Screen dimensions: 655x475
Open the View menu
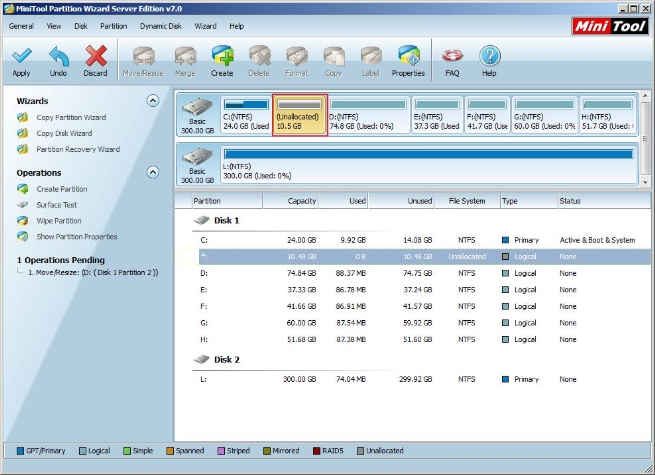tap(54, 26)
